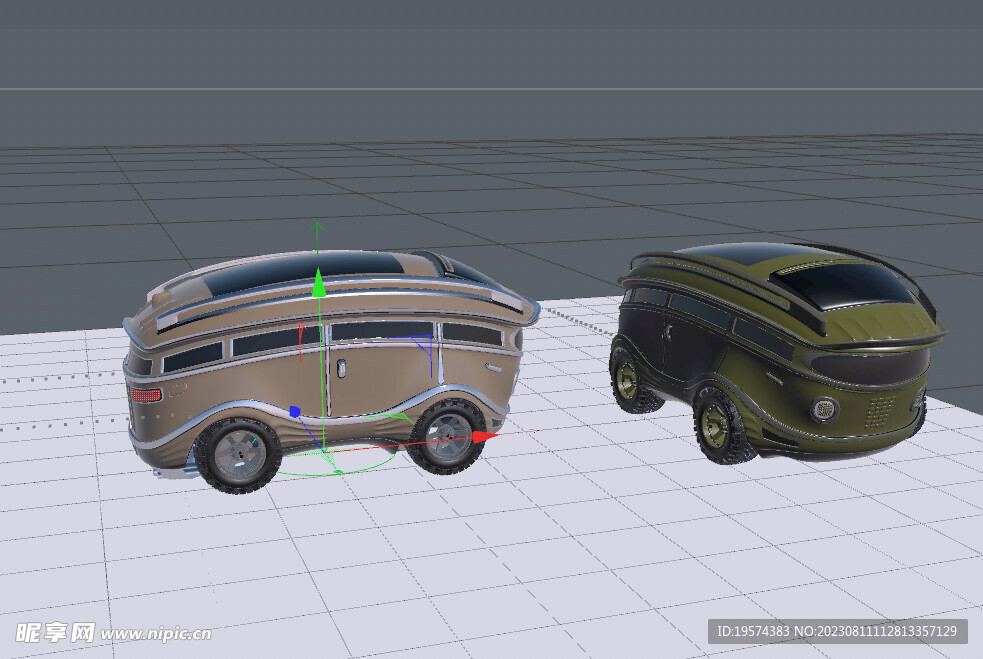Select the green car model

point(780,350)
